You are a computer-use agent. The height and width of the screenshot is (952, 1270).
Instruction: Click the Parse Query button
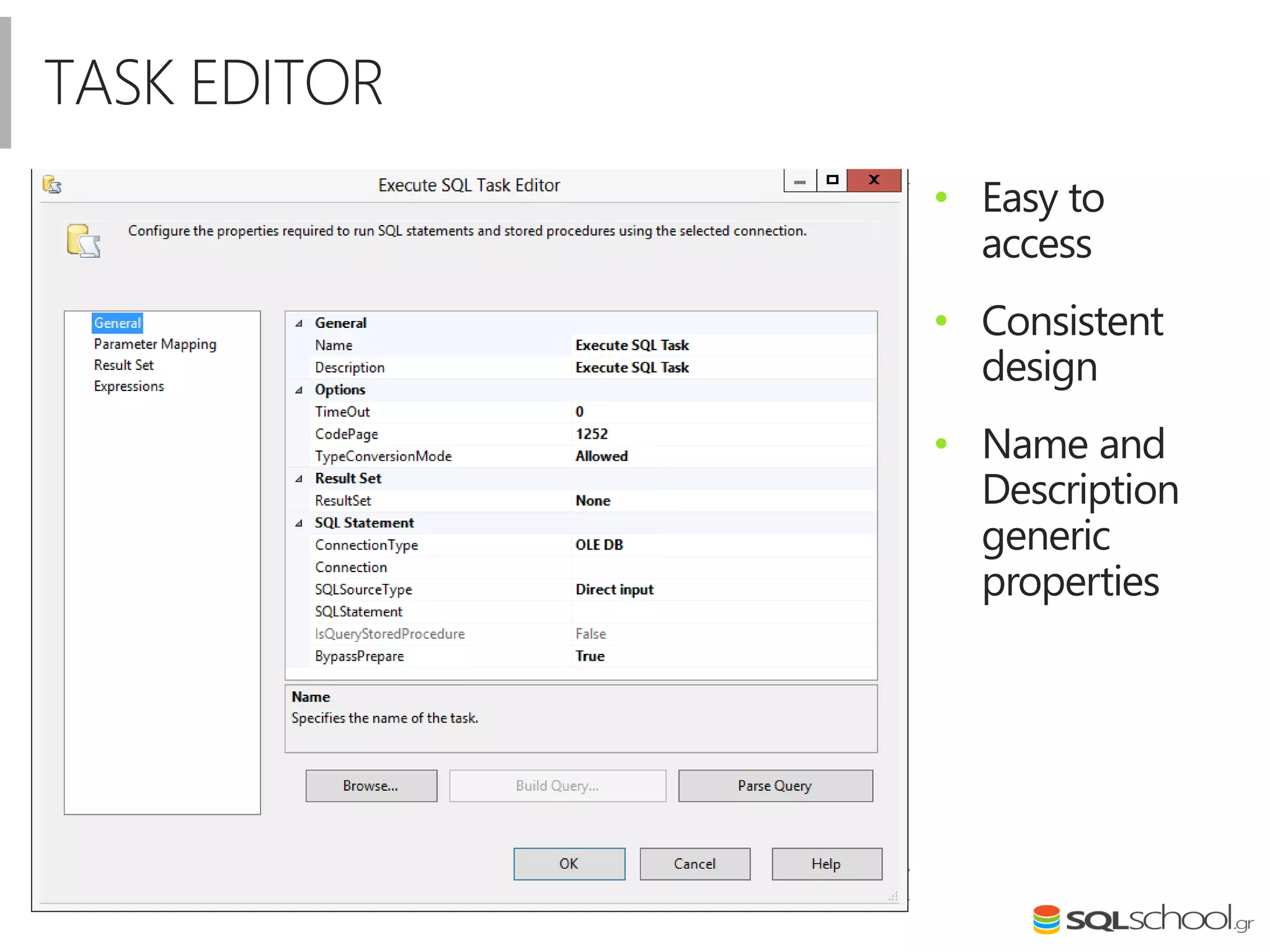[x=775, y=786]
